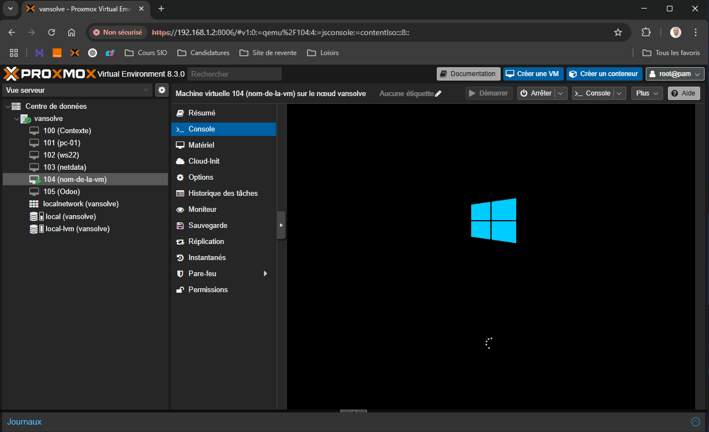The image size is (709, 432).
Task: Open the Arrêter dropdown arrow
Action: [561, 93]
